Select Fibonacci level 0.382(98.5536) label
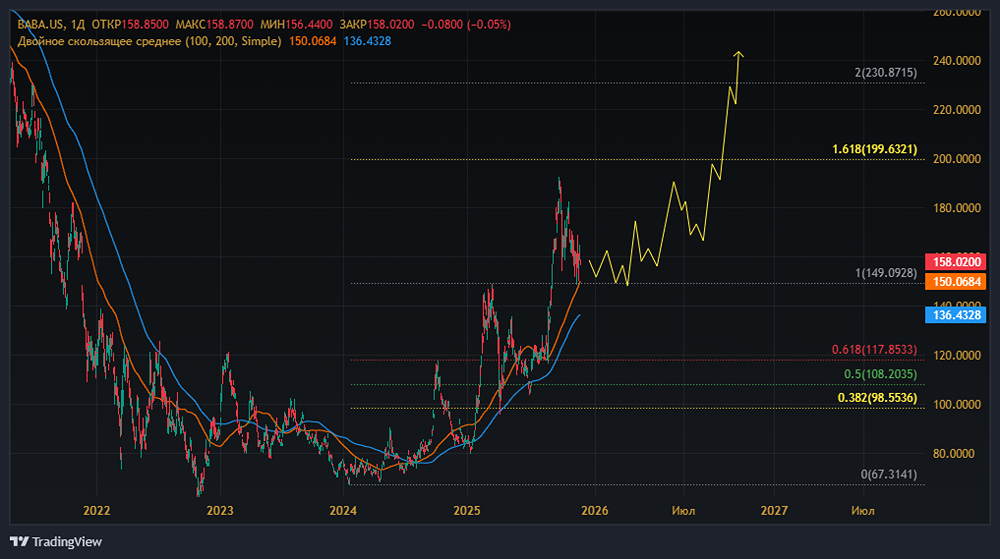 pyautogui.click(x=878, y=398)
